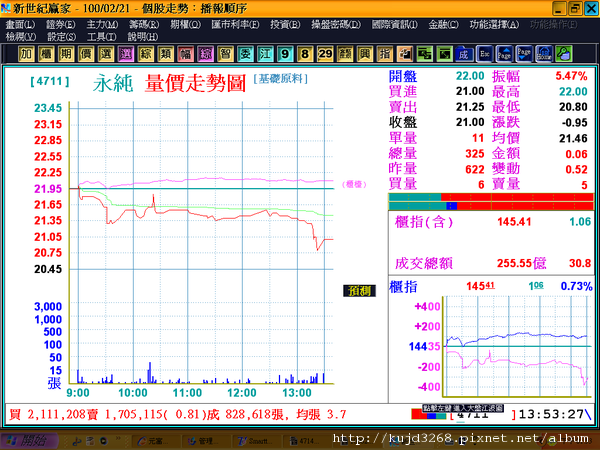The height and width of the screenshot is (450, 600).
Task: Open the 功能選擇(A) menu
Action: tap(494, 25)
